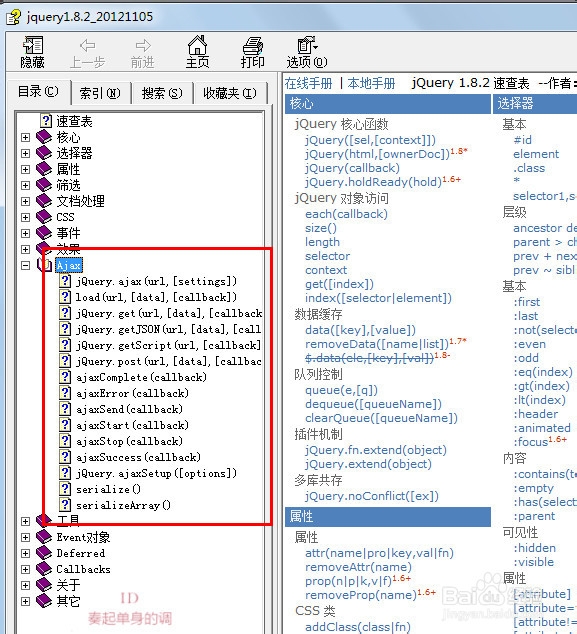Open the 在线手册 link
This screenshot has height=634, width=577.
pyautogui.click(x=309, y=84)
